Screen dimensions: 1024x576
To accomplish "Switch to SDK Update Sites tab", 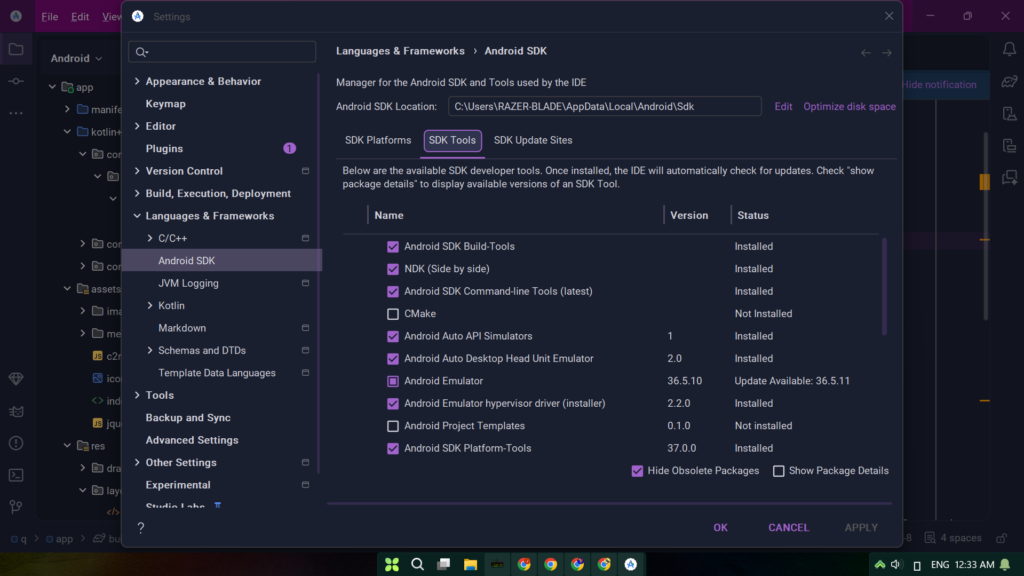I will [533, 140].
